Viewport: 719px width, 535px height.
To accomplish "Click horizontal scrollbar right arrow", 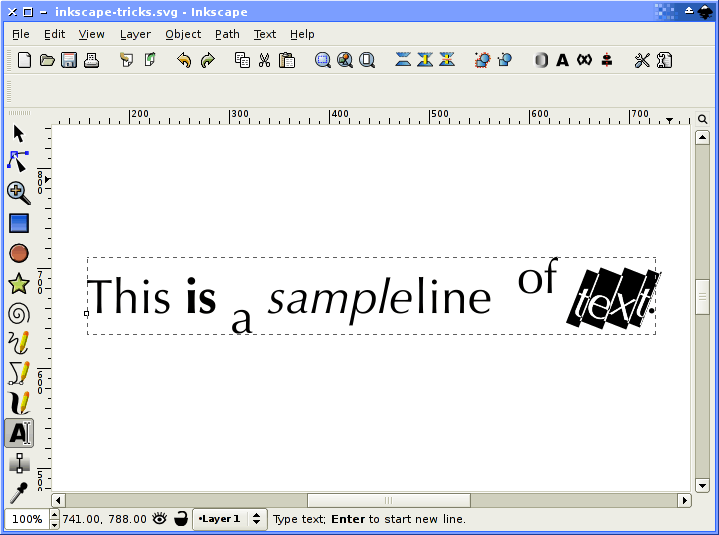I will pyautogui.click(x=684, y=500).
